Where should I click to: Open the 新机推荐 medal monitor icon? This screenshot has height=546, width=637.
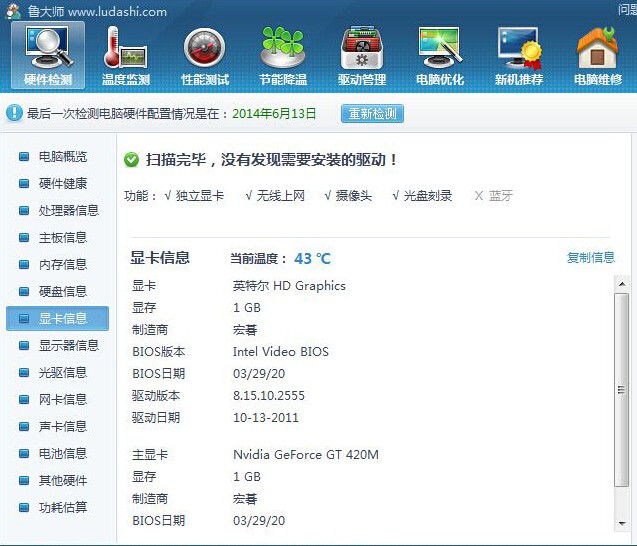pos(519,56)
